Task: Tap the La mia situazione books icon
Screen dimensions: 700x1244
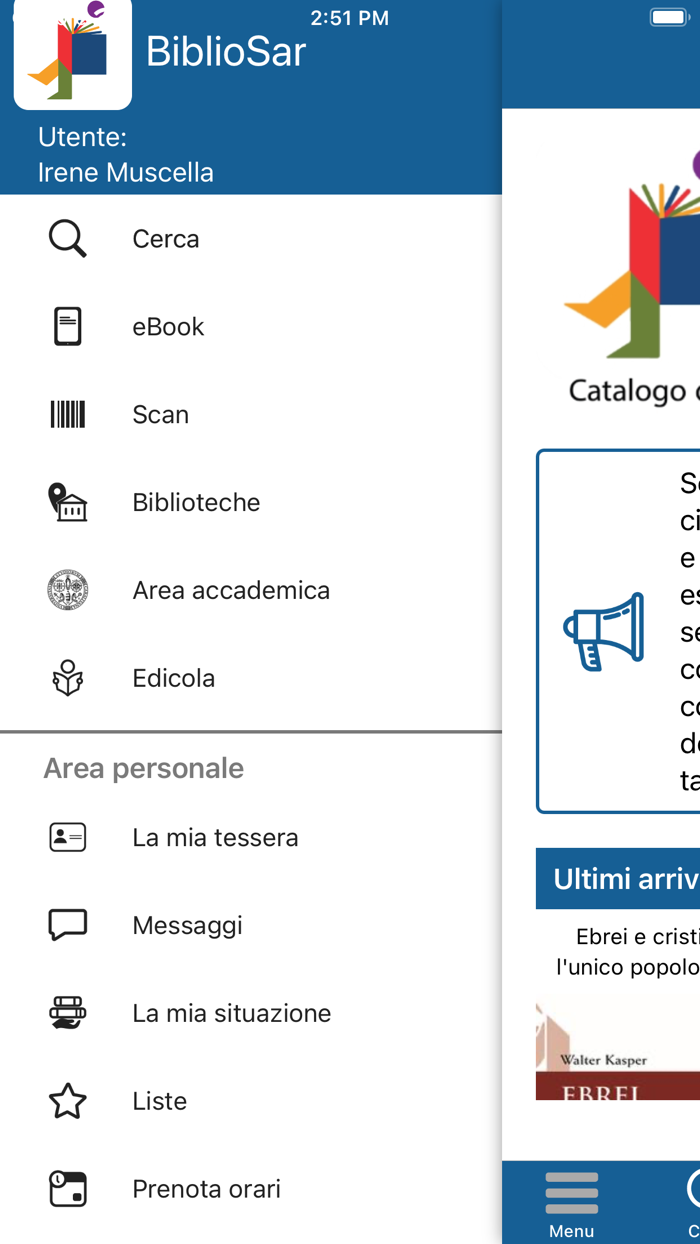Action: [66, 1013]
